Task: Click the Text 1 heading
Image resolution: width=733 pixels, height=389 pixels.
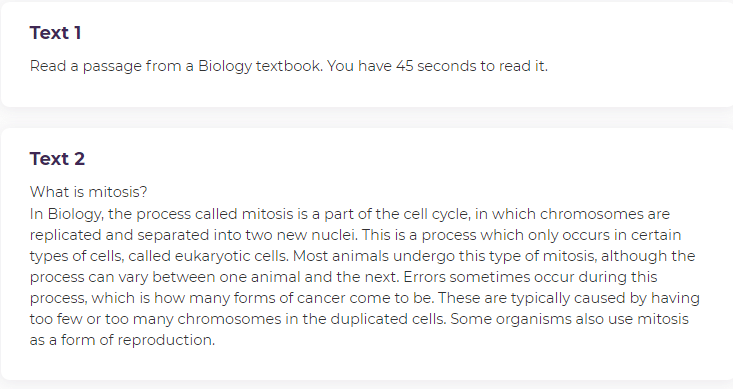Action: coord(56,33)
